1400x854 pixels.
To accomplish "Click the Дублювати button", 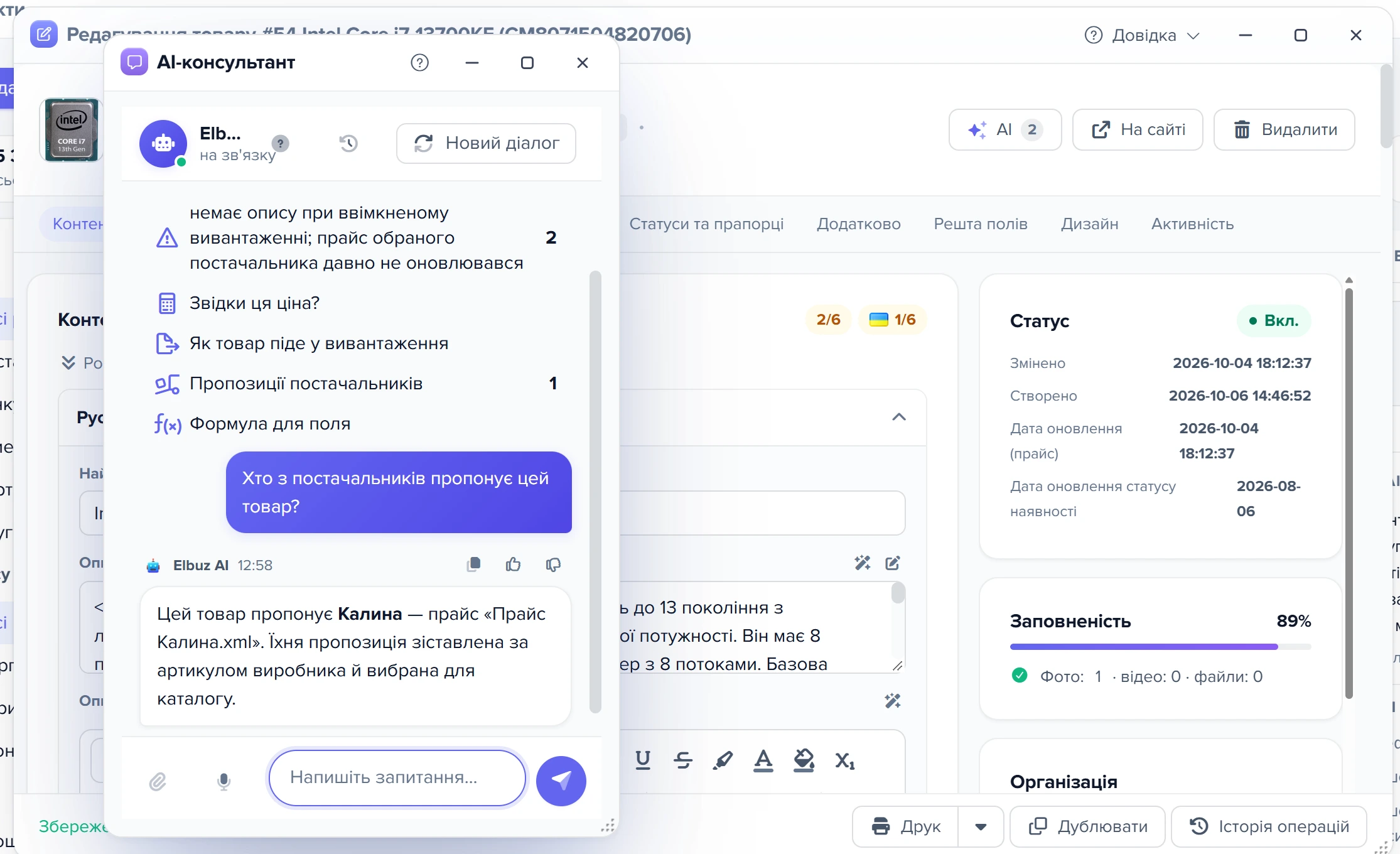I will pyautogui.click(x=1087, y=826).
